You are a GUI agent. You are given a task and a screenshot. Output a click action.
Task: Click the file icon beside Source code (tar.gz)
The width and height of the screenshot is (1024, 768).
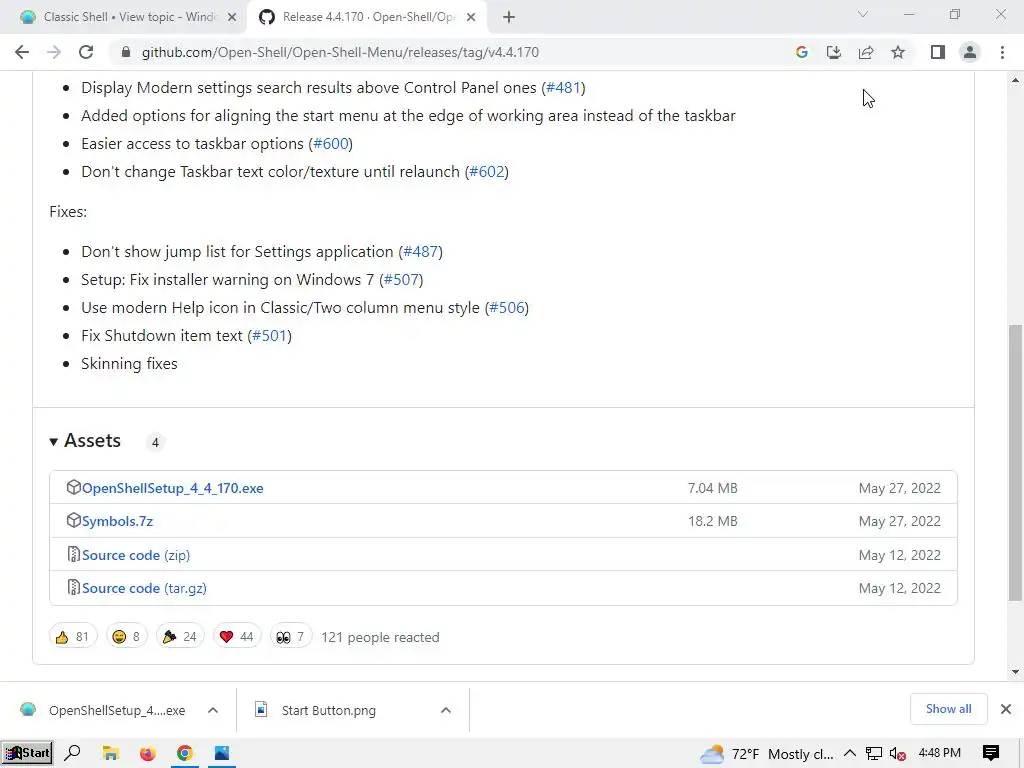(73, 588)
